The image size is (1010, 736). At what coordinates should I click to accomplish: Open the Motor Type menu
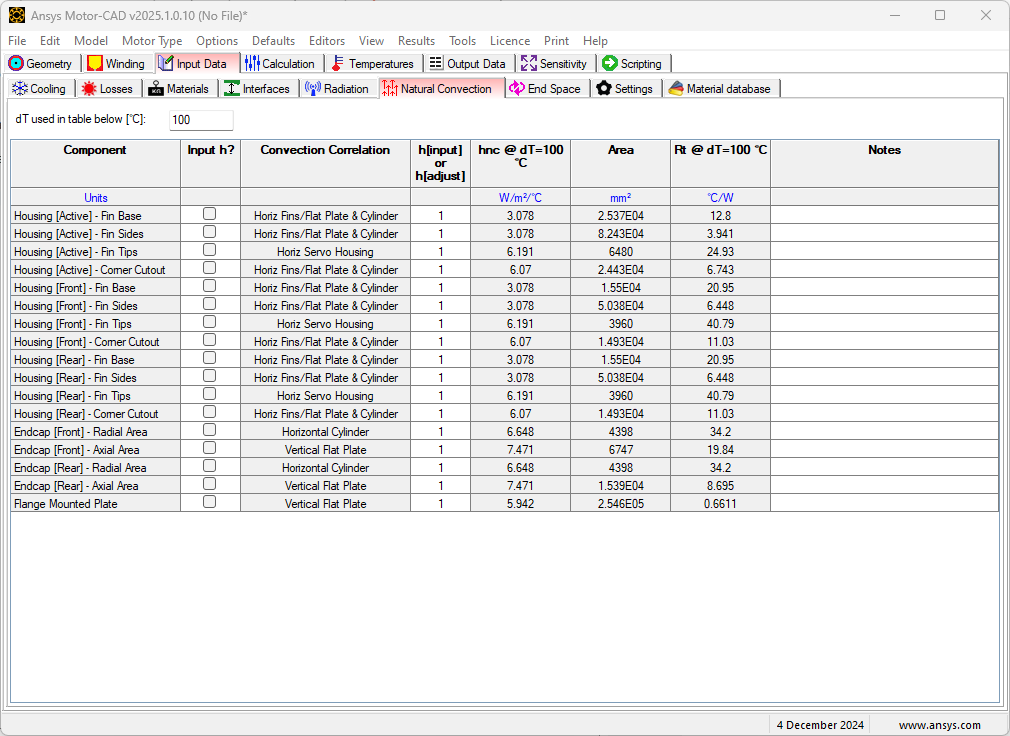[x=152, y=41]
